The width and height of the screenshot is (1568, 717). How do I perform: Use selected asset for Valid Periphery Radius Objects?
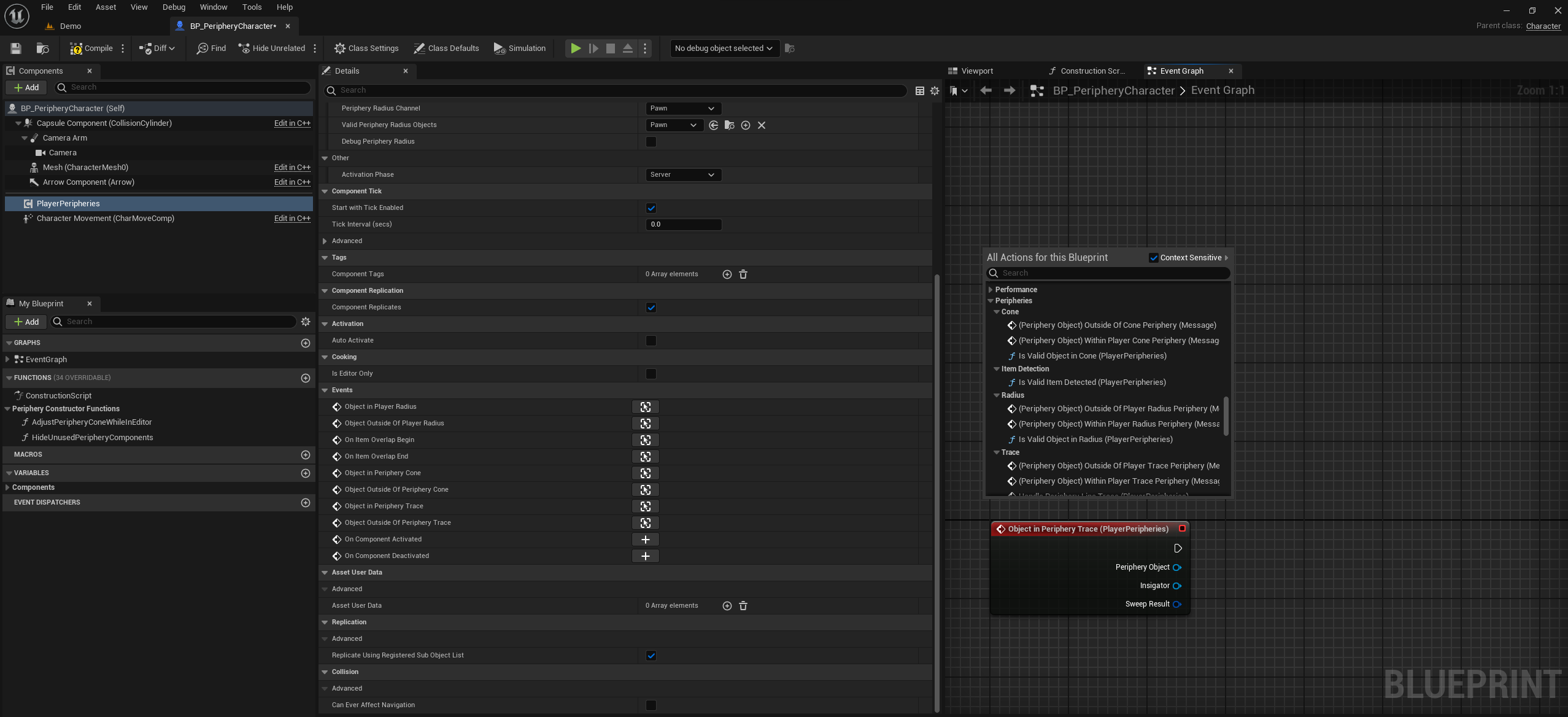click(714, 125)
